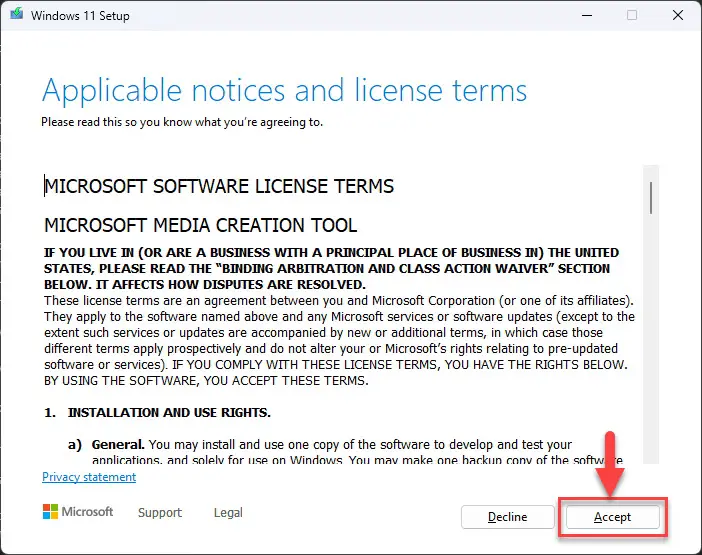Click the Microsoft logo
This screenshot has width=702, height=555.
pos(78,512)
